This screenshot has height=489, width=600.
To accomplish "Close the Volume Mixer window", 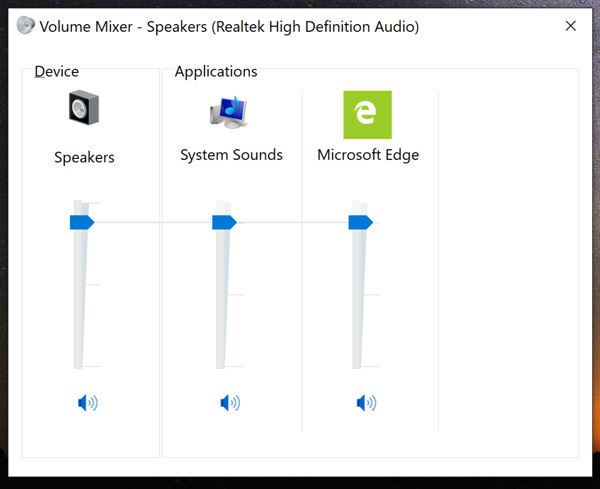I will point(570,26).
